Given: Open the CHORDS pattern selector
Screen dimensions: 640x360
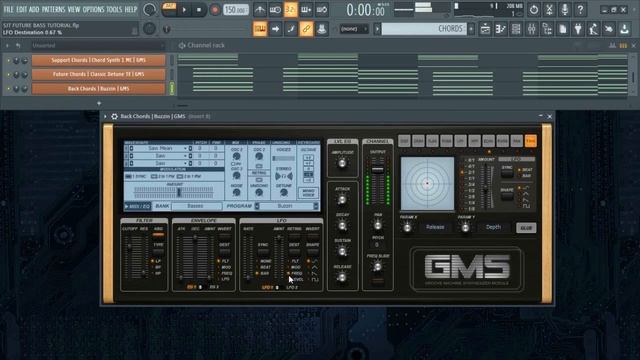Looking at the screenshot, I should (x=424, y=29).
